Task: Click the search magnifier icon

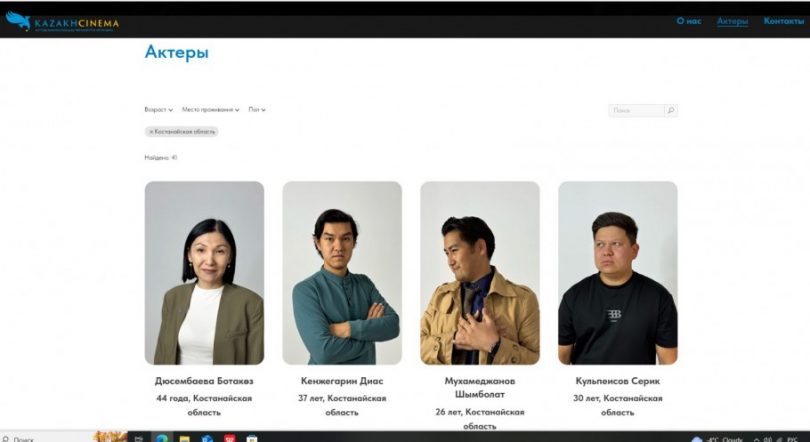Action: tap(671, 110)
